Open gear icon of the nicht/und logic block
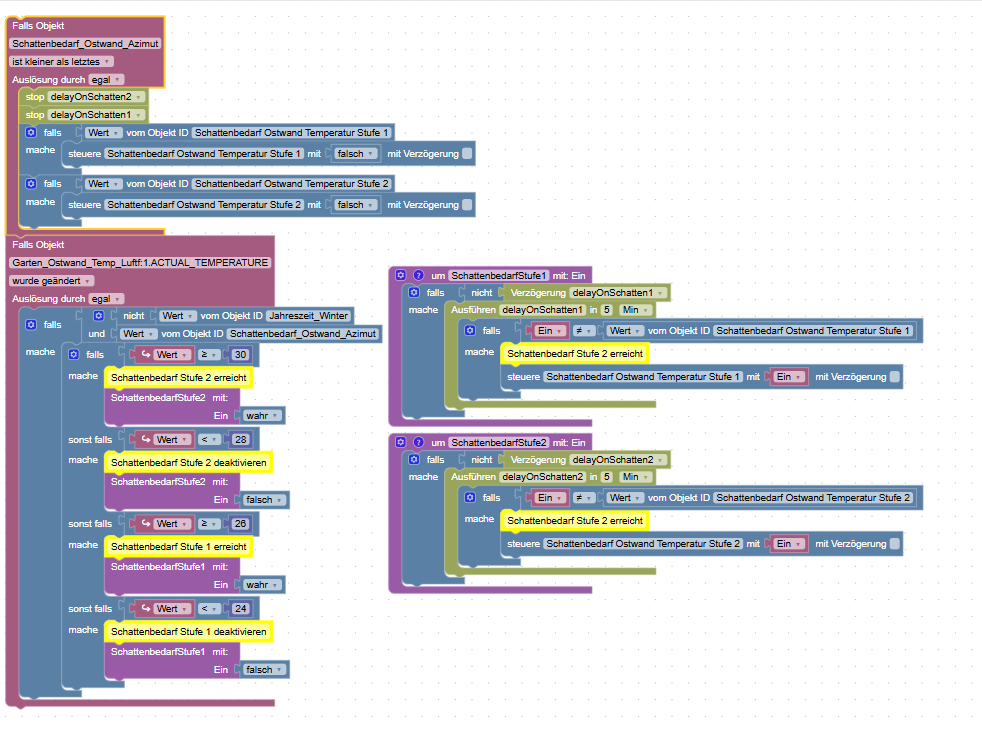This screenshot has width=982, height=729. tap(98, 316)
